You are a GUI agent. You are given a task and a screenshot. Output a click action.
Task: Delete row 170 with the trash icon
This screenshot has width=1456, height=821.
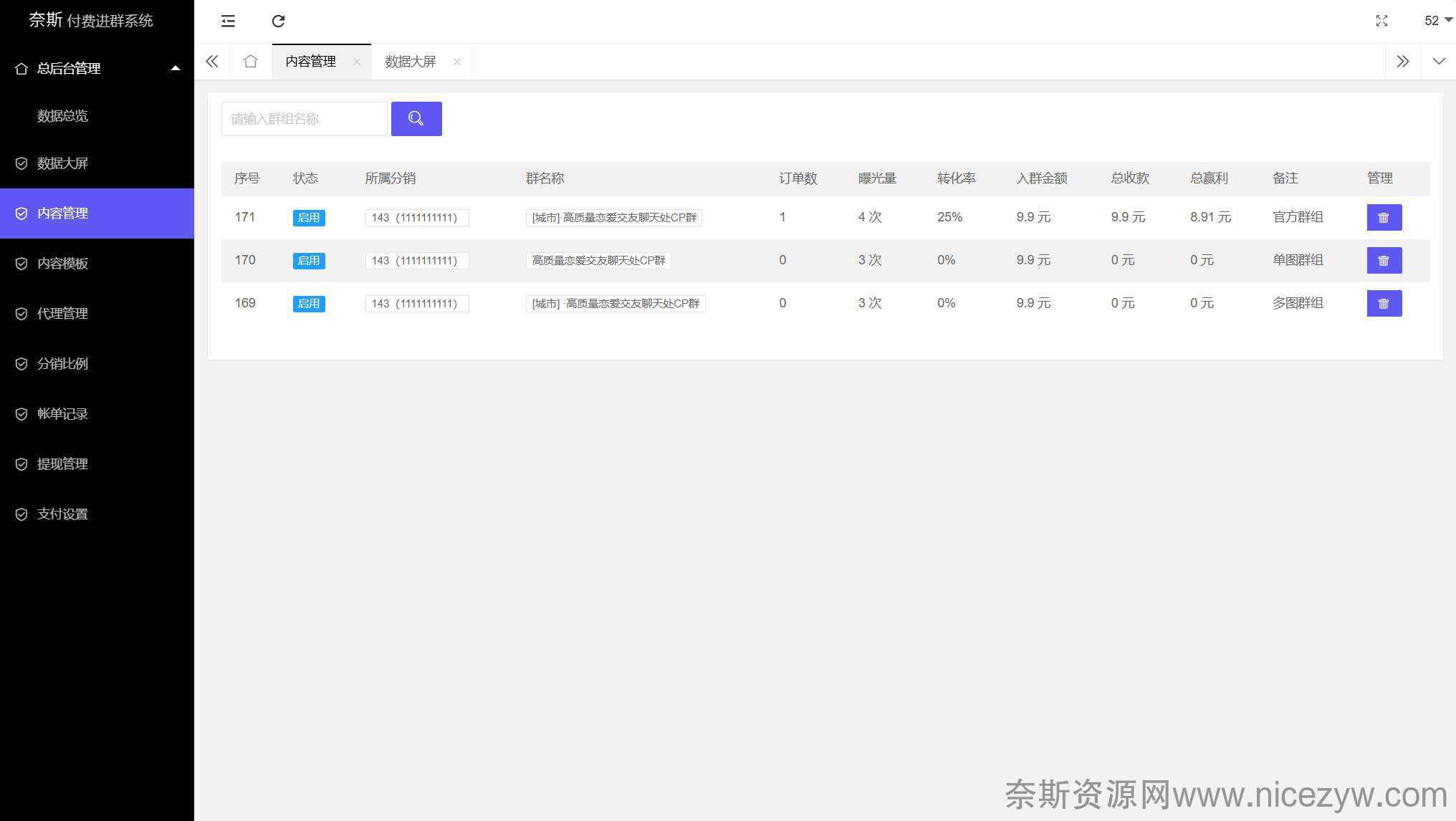click(x=1384, y=260)
